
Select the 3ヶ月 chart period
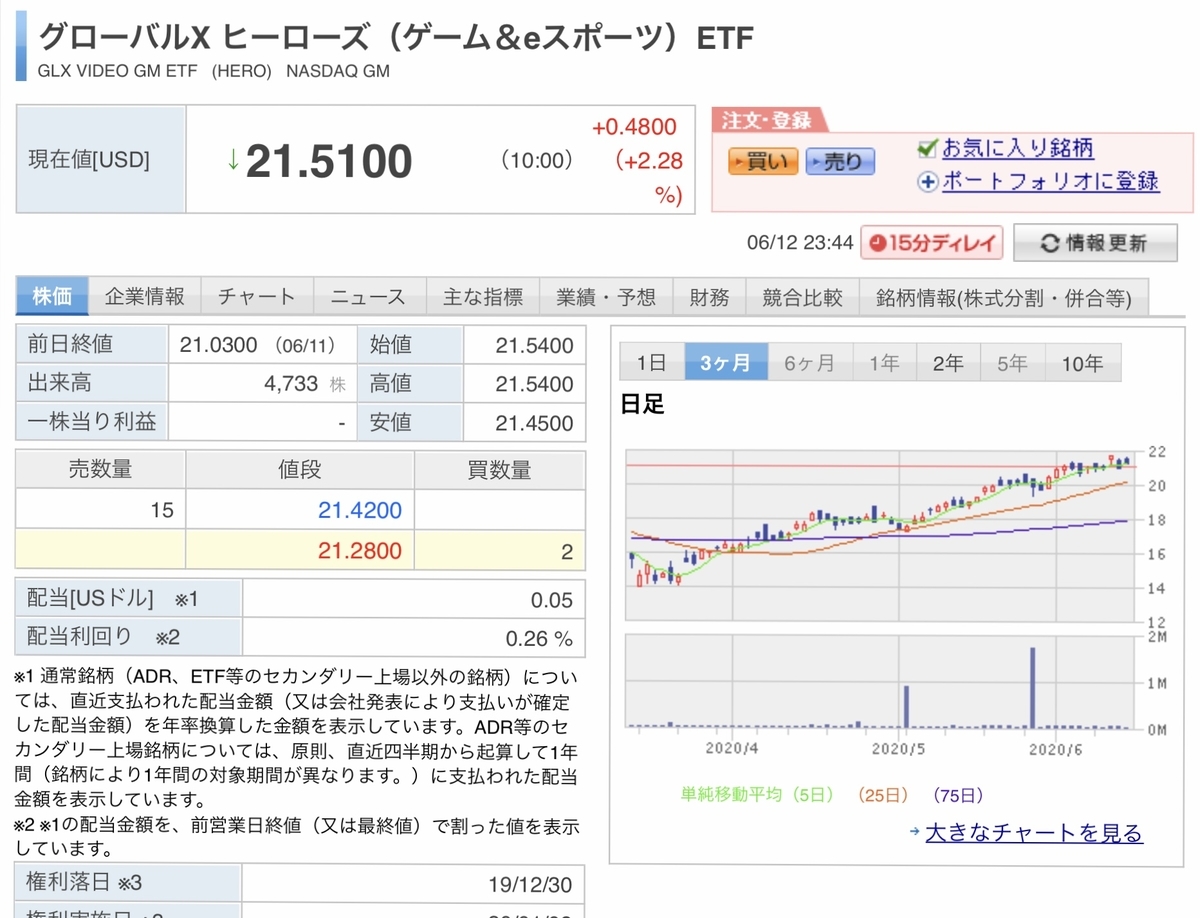point(725,363)
